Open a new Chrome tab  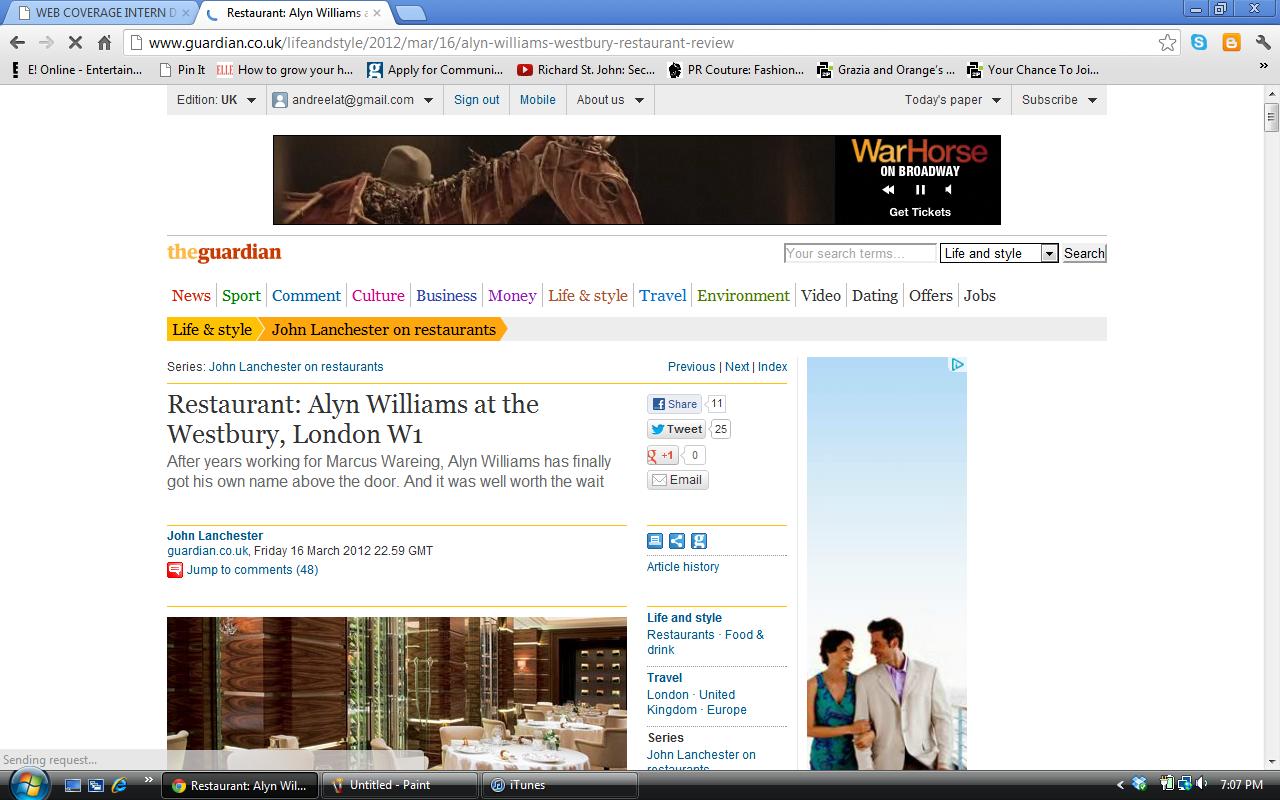410,13
